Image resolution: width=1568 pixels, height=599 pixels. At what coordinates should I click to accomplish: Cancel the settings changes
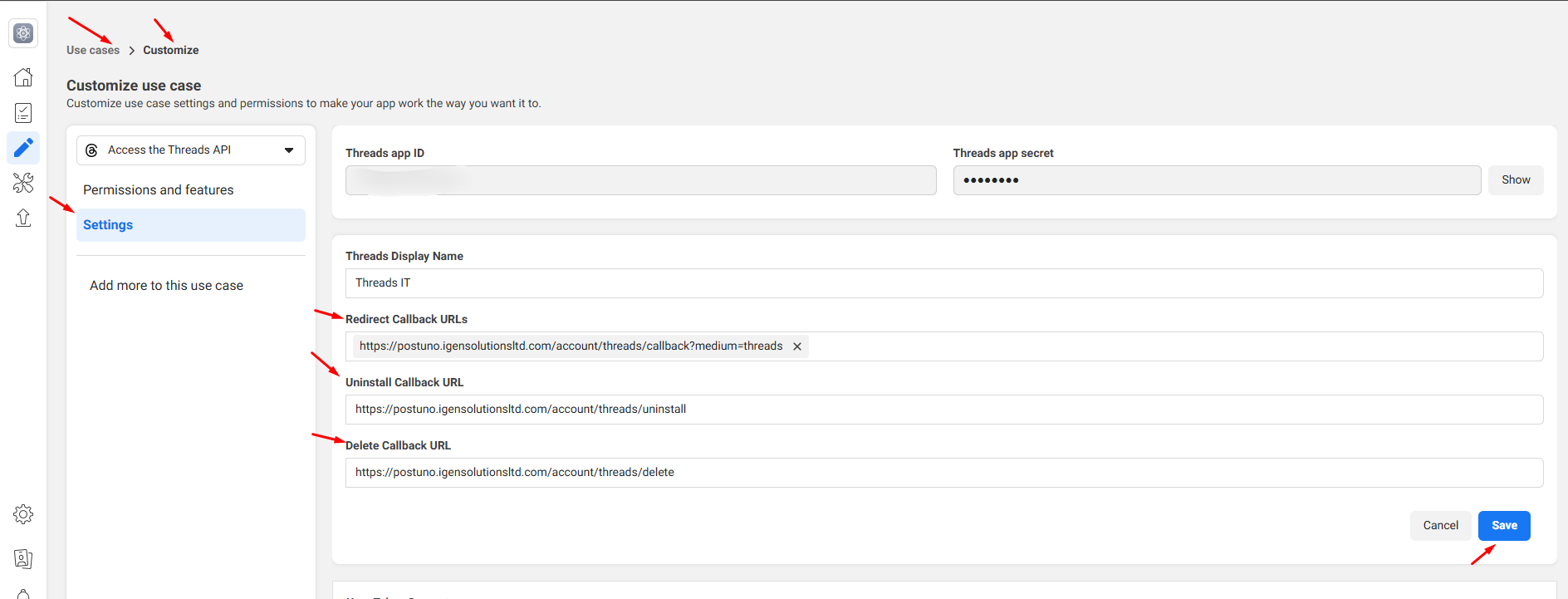click(x=1440, y=526)
